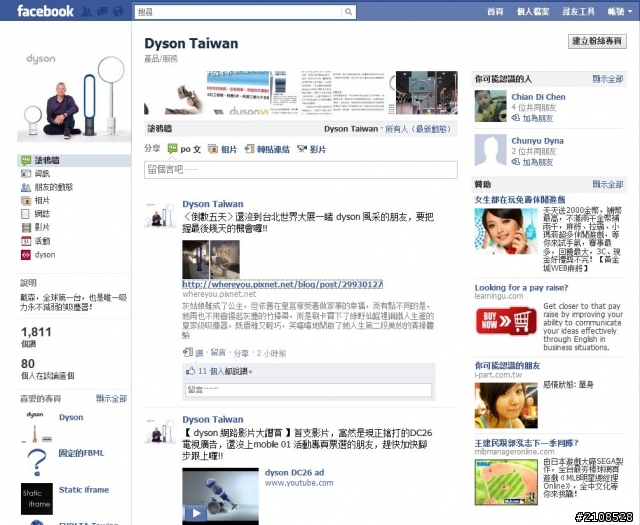This screenshot has height=525, width=640.
Task: Open the whereyou.pixnet.net blog post link
Action: coord(282,284)
